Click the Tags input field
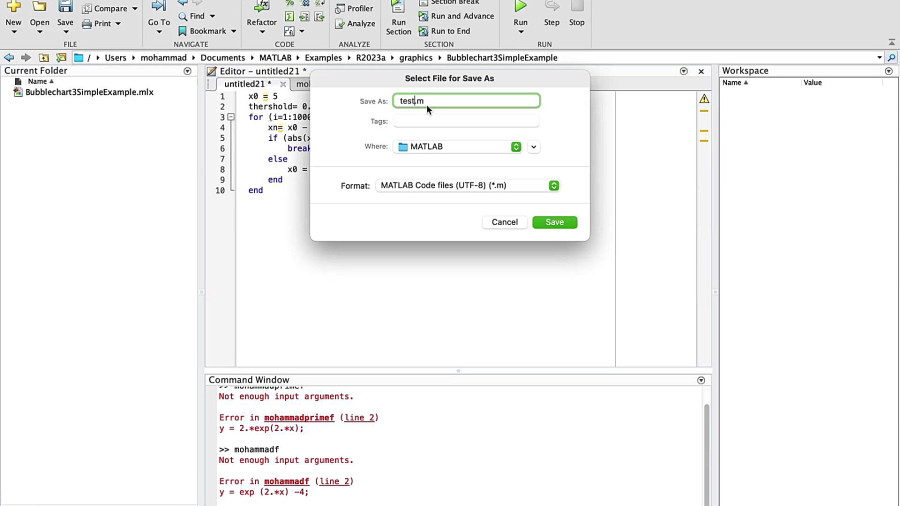 coord(466,122)
